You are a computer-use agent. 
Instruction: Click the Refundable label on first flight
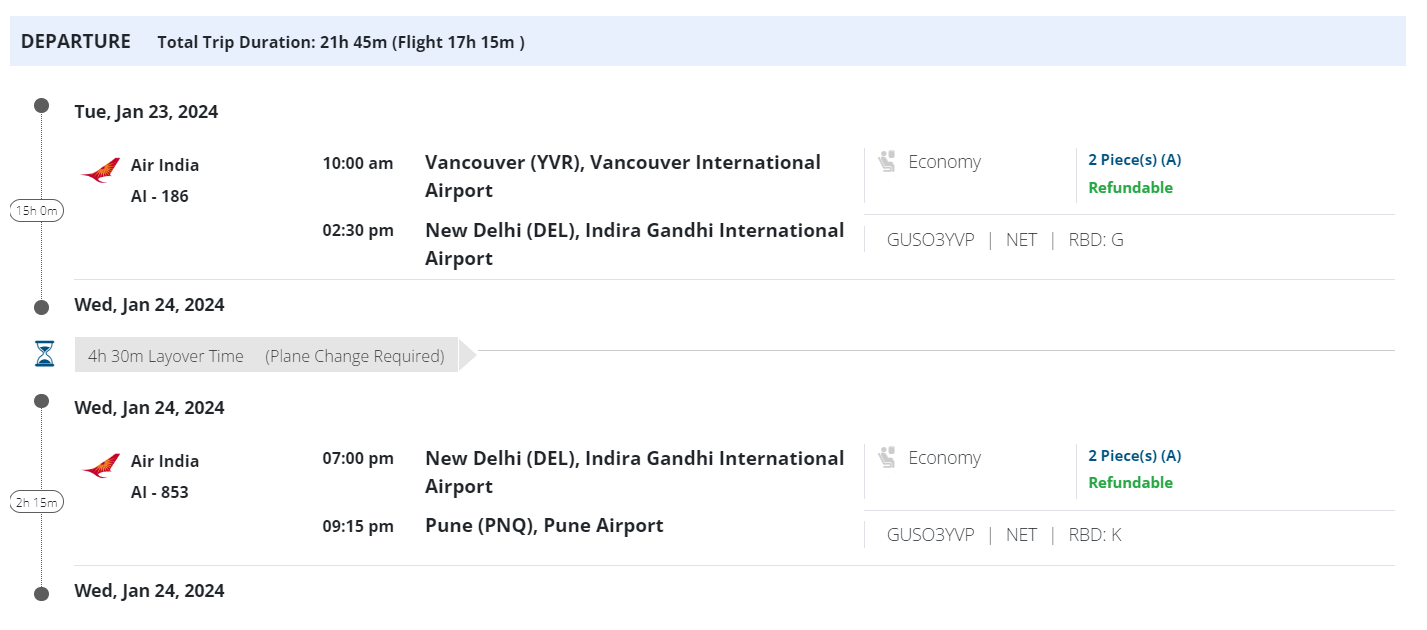point(1130,188)
